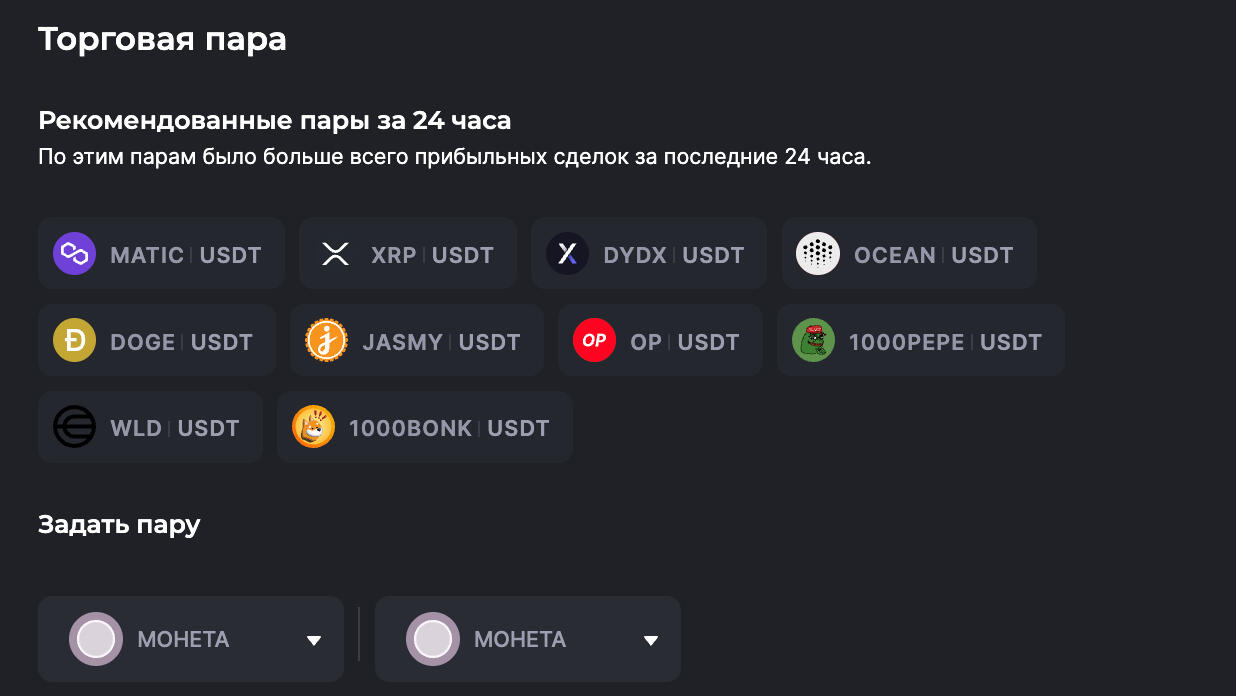Click the OCEAN dotted sphere icon
This screenshot has width=1236, height=696.
pos(818,253)
